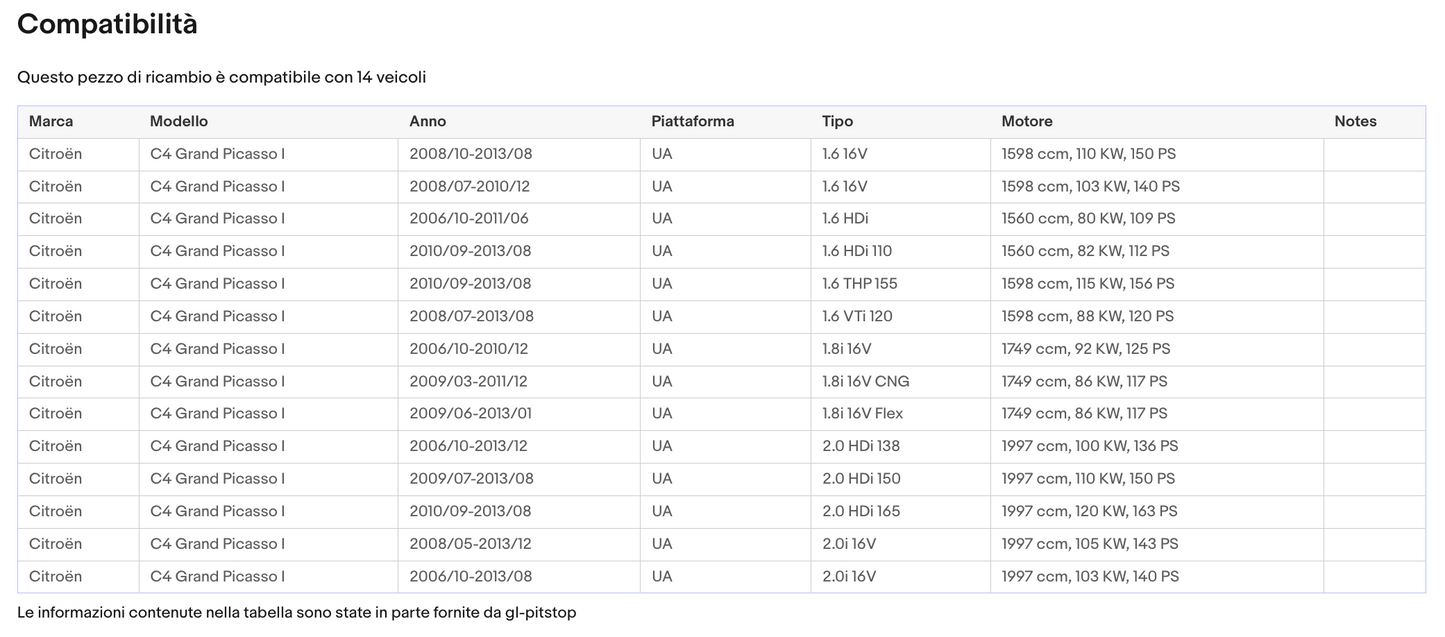Select the 2006/10-2011/06 year cell

pyautogui.click(x=469, y=219)
